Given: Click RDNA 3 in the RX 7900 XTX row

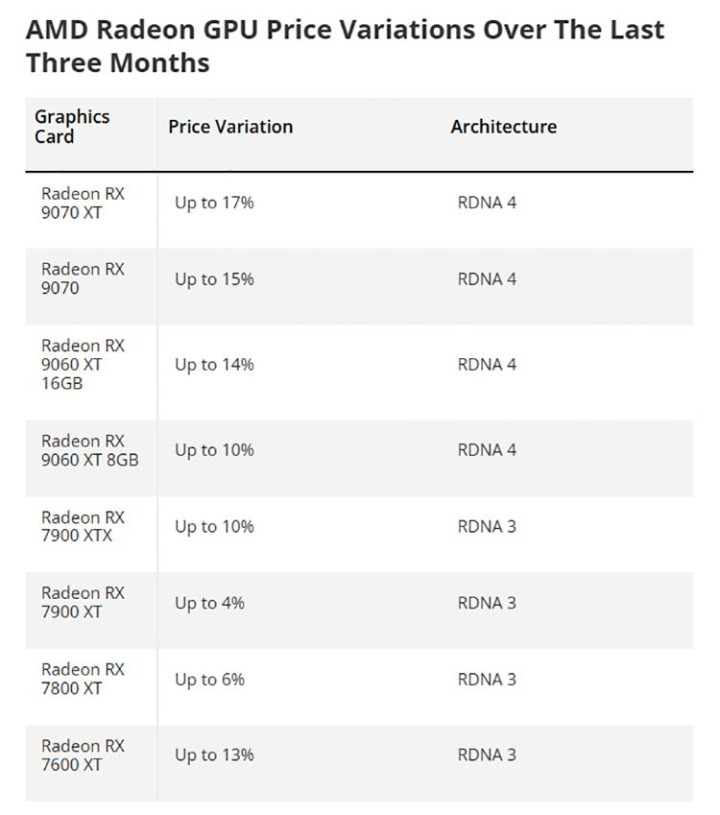Looking at the screenshot, I should [487, 527].
